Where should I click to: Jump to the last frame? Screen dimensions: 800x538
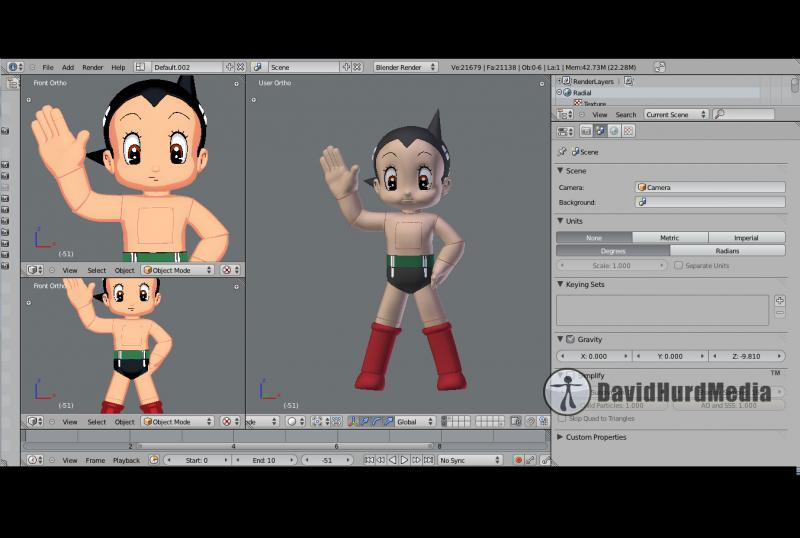[x=429, y=460]
